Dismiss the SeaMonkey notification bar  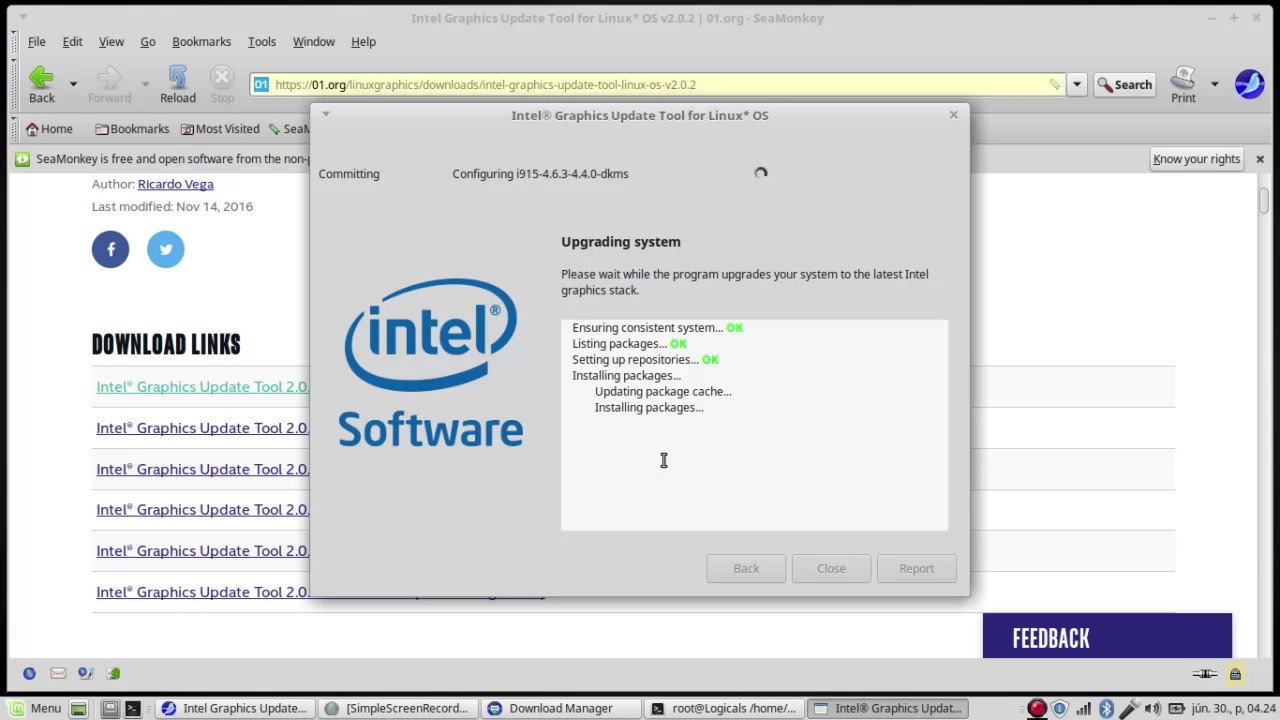1260,159
